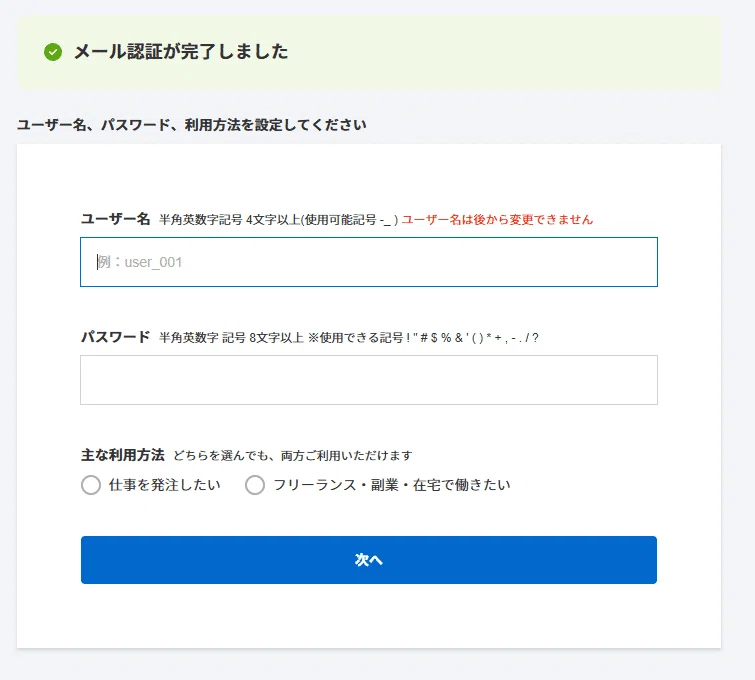Click the メール認証が完了しました message text
This screenshot has height=680, width=755.
click(181, 52)
